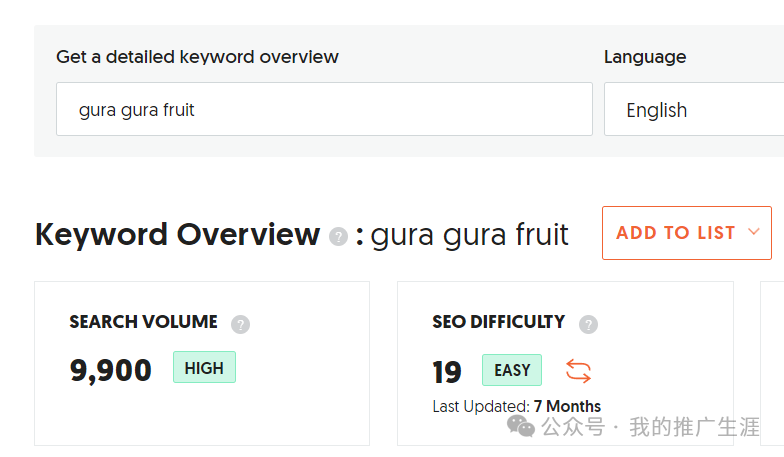Refresh SEO difficulty with the orange arrows icon
Image resolution: width=784 pixels, height=457 pixels.
pos(578,371)
